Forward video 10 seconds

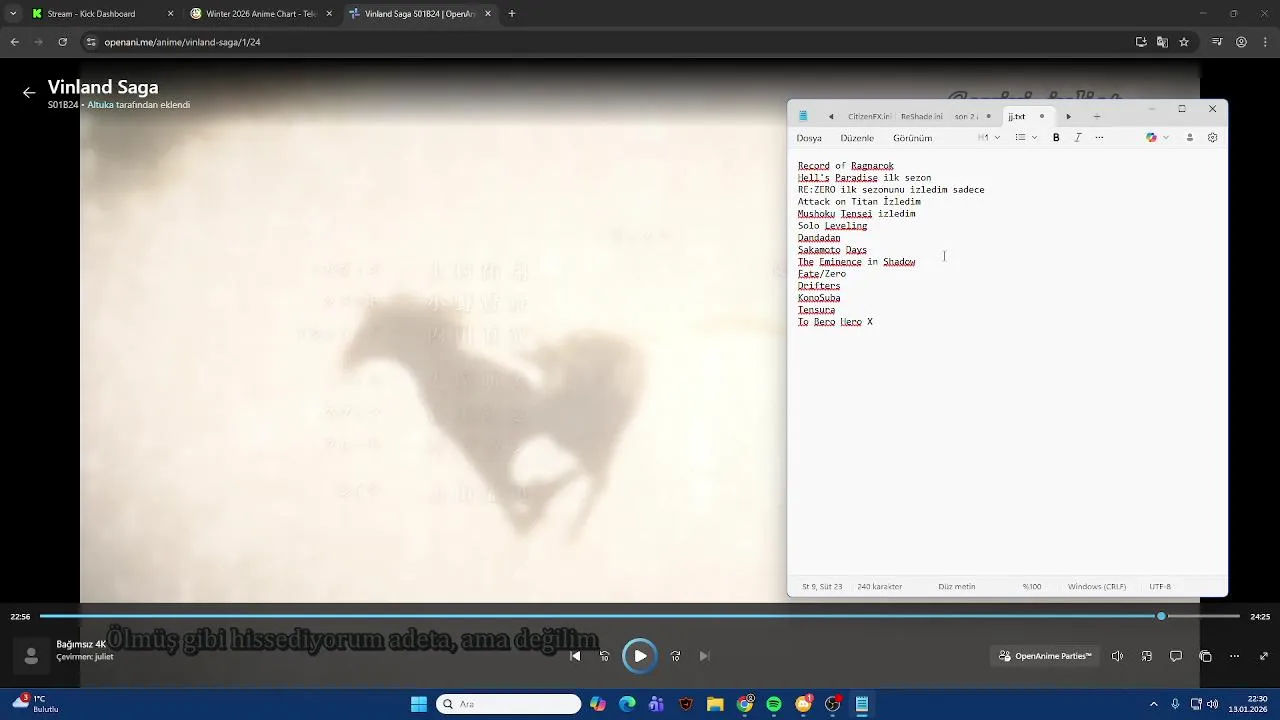point(676,656)
